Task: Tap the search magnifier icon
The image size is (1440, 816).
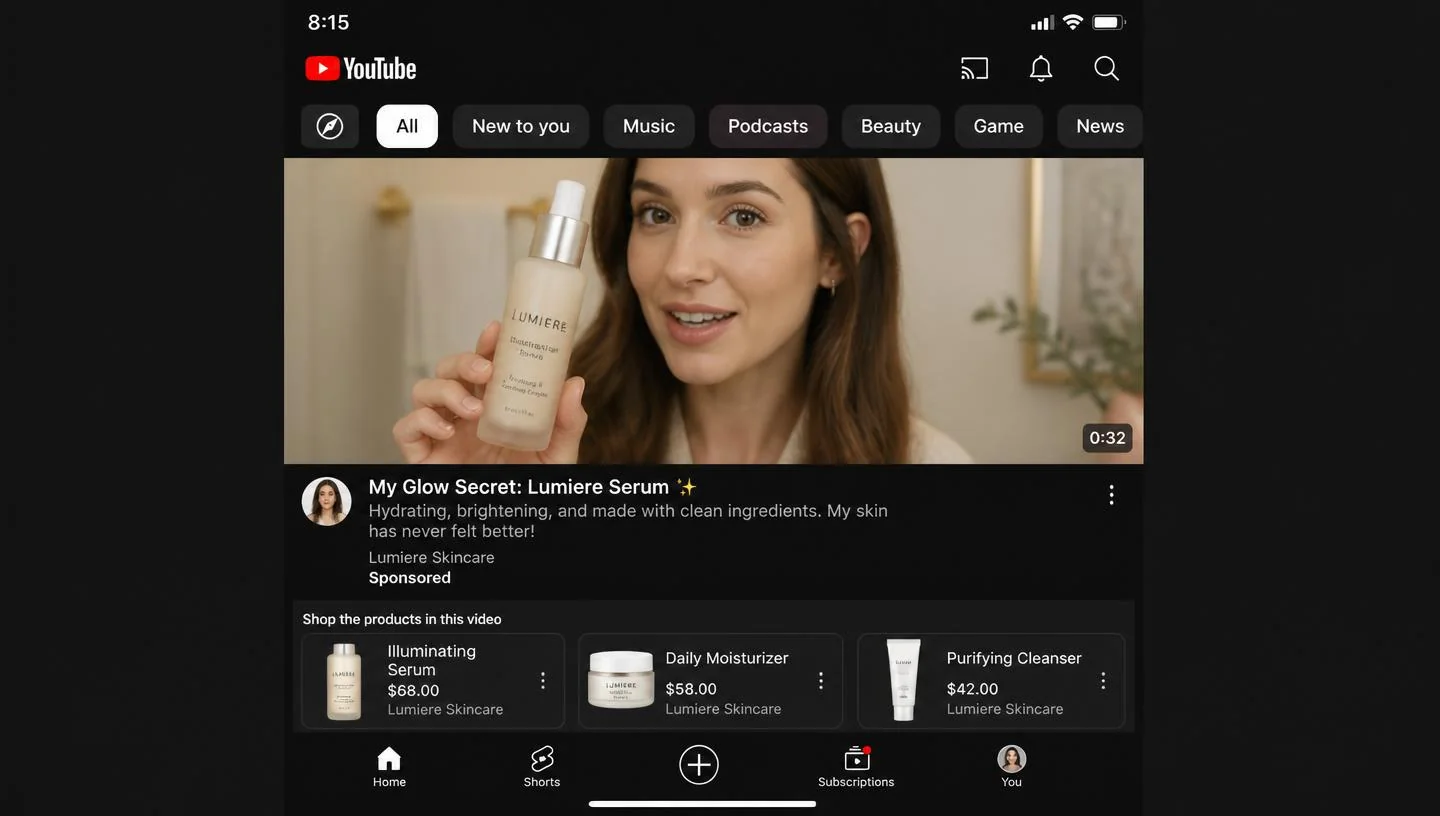Action: point(1106,68)
